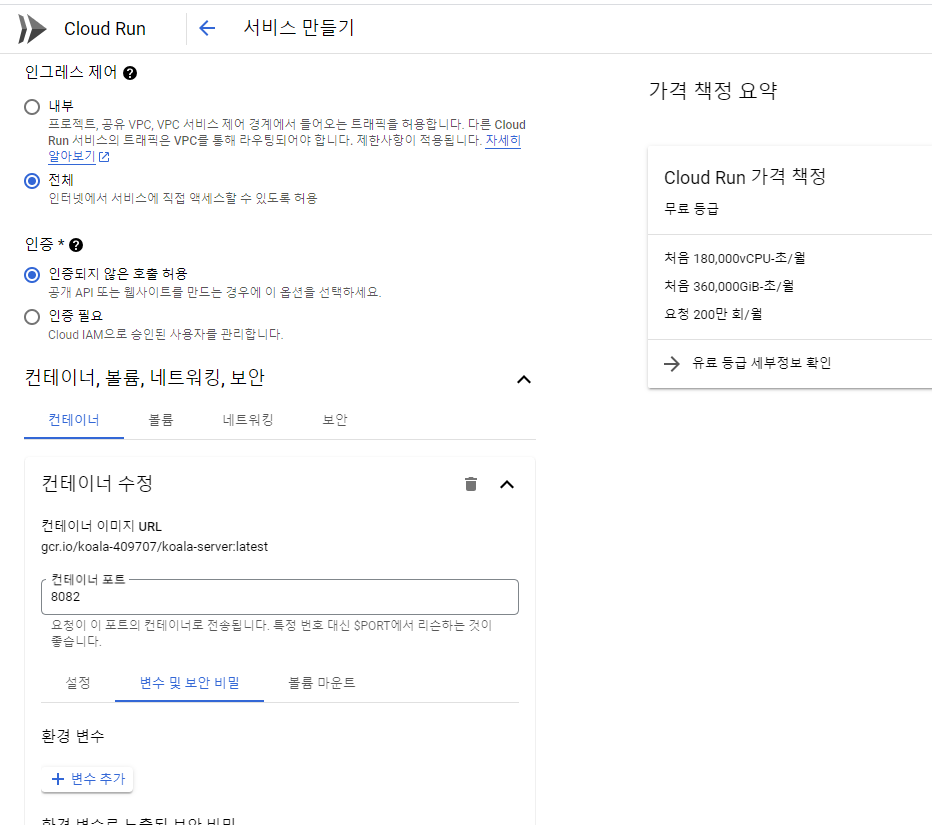932x825 pixels.
Task: Click the 서비스 만들기 page title
Action: [x=299, y=27]
